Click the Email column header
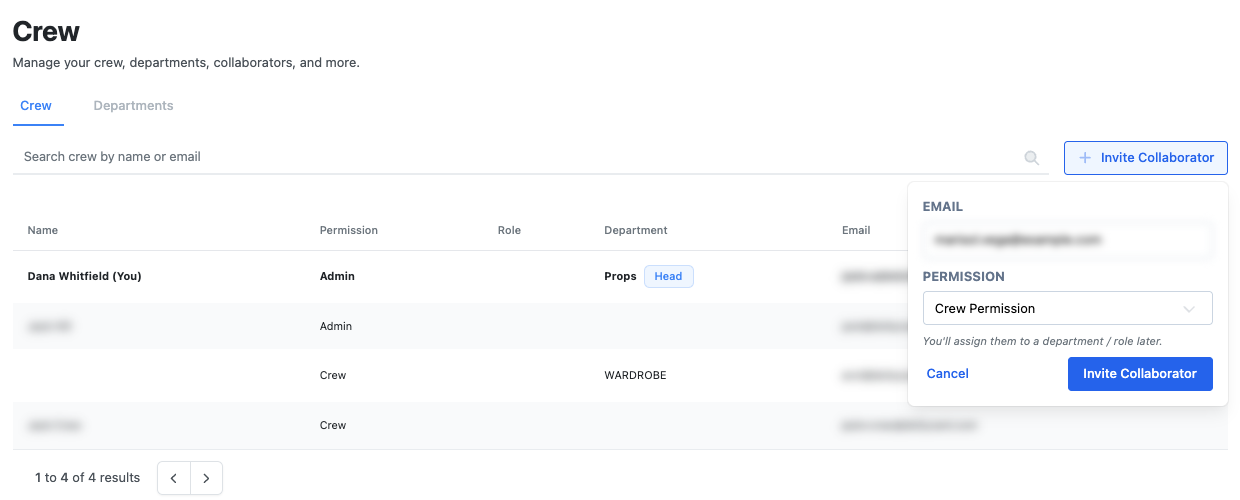Screen dimensions: 1240x500 pos(856,230)
